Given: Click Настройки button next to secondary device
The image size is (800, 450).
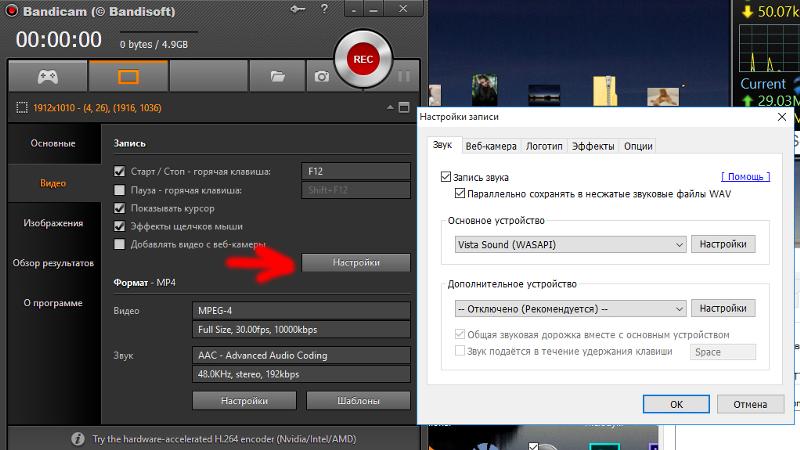Looking at the screenshot, I should tap(723, 309).
